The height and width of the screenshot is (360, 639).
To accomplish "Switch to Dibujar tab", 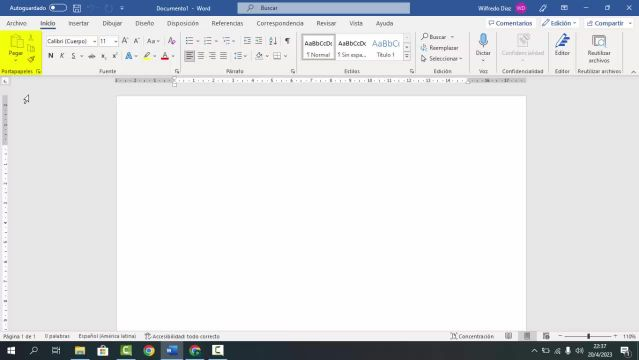I will pyautogui.click(x=112, y=23).
